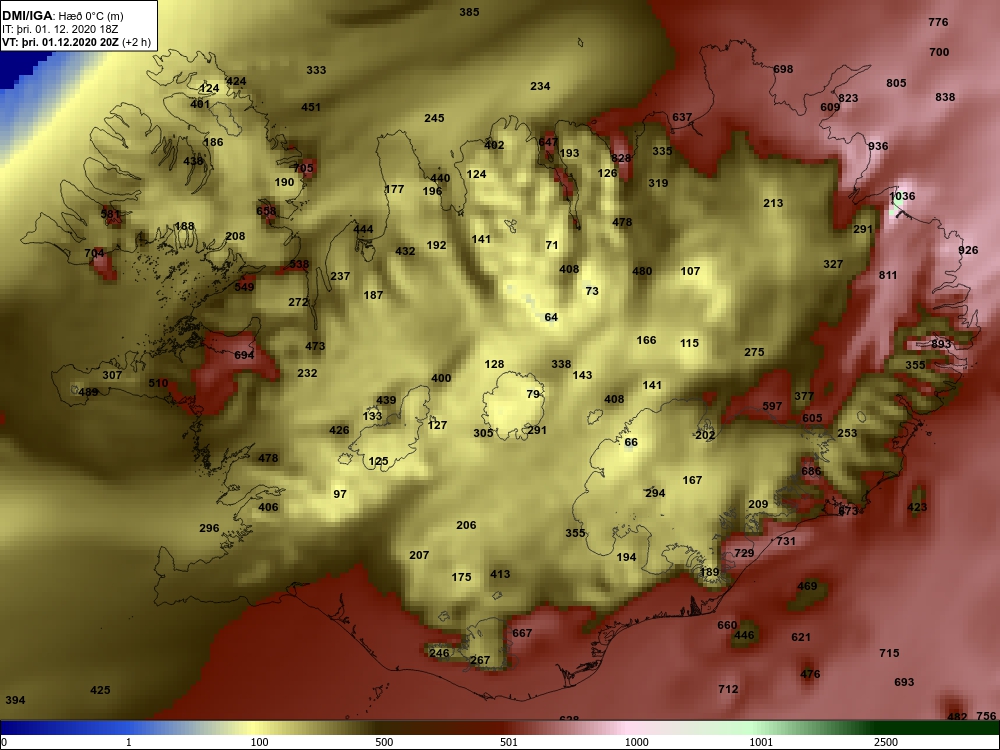Click the map value 605

(812, 418)
